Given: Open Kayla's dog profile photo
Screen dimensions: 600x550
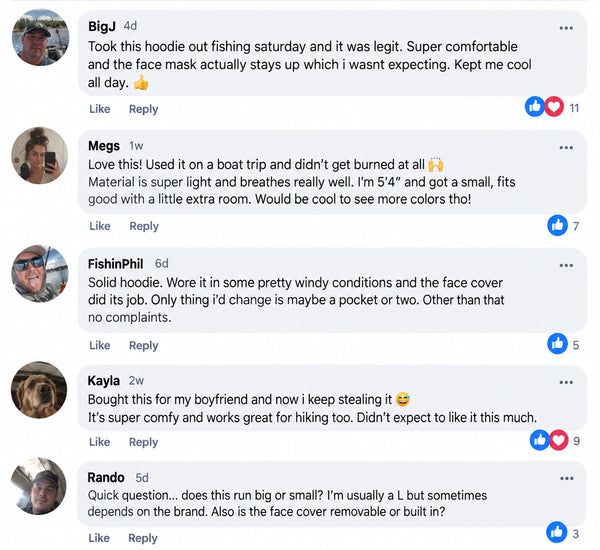Looking at the screenshot, I should pyautogui.click(x=39, y=390).
